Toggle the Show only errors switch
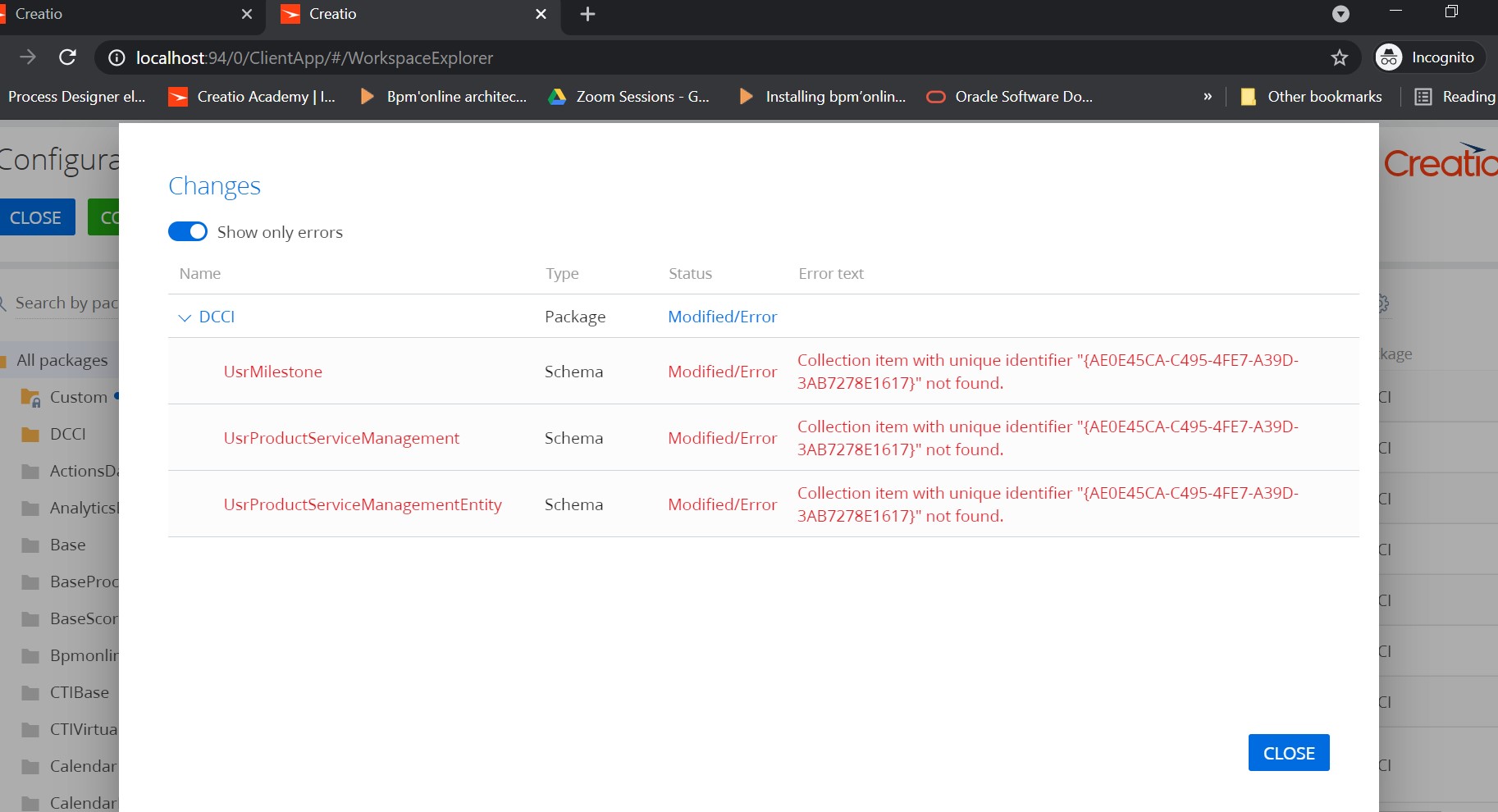Viewport: 1498px width, 812px height. [188, 231]
